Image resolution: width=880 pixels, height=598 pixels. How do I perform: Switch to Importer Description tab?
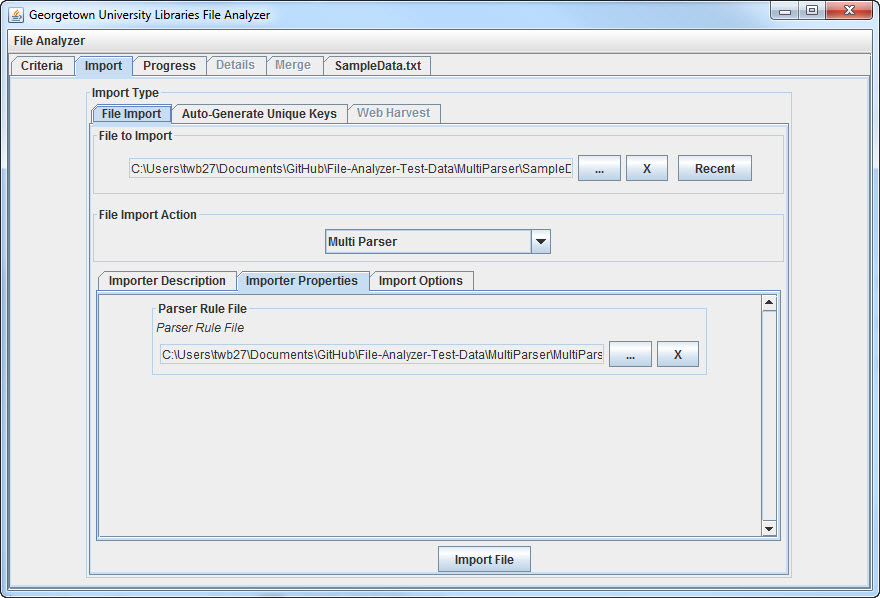pyautogui.click(x=167, y=281)
